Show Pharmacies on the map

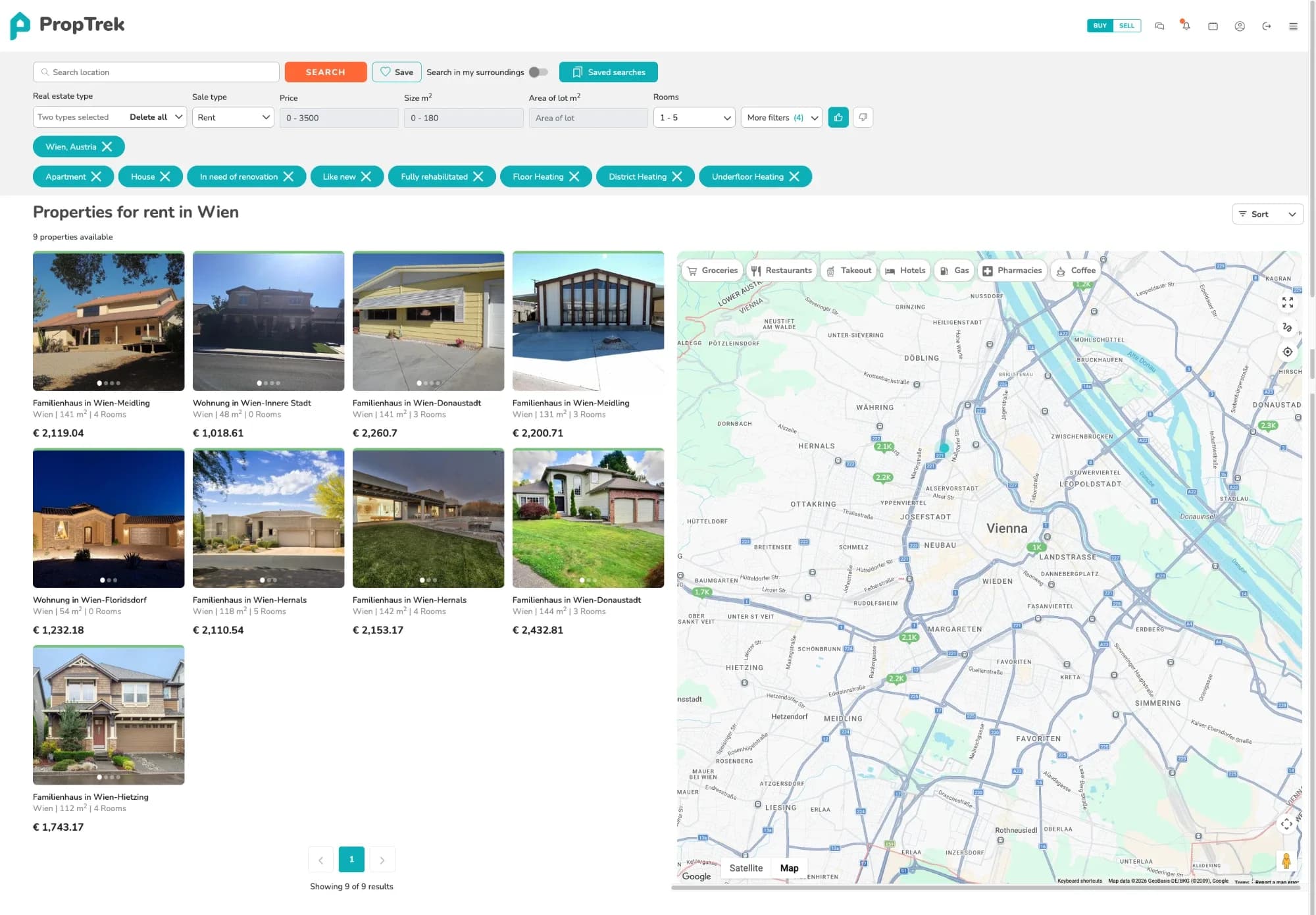coord(1012,271)
